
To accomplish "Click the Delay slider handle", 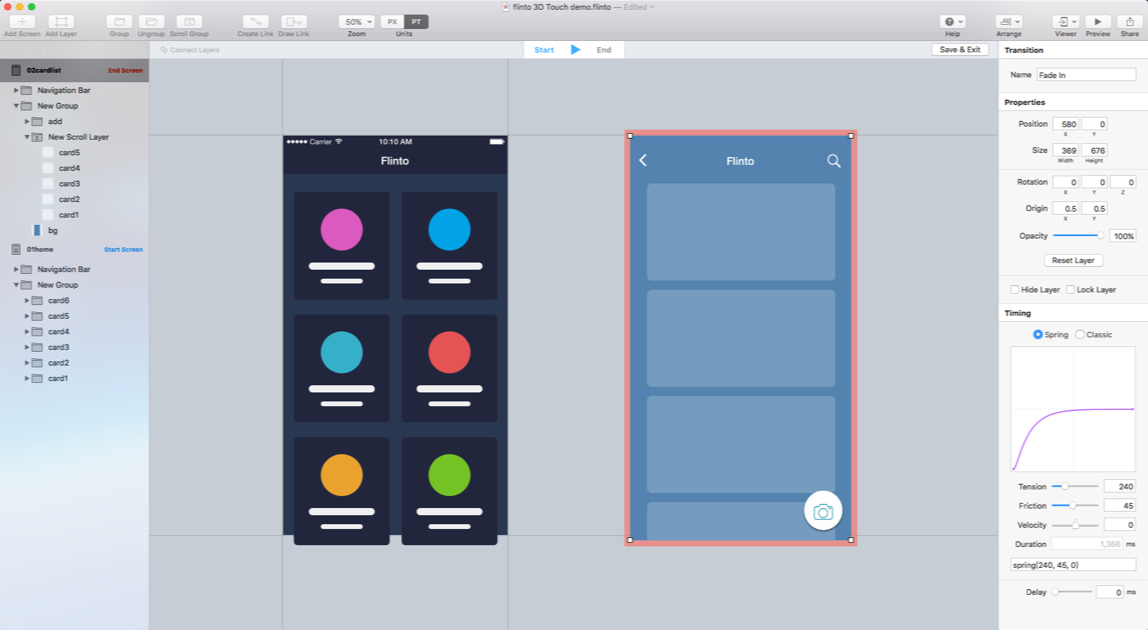I will pyautogui.click(x=1056, y=592).
